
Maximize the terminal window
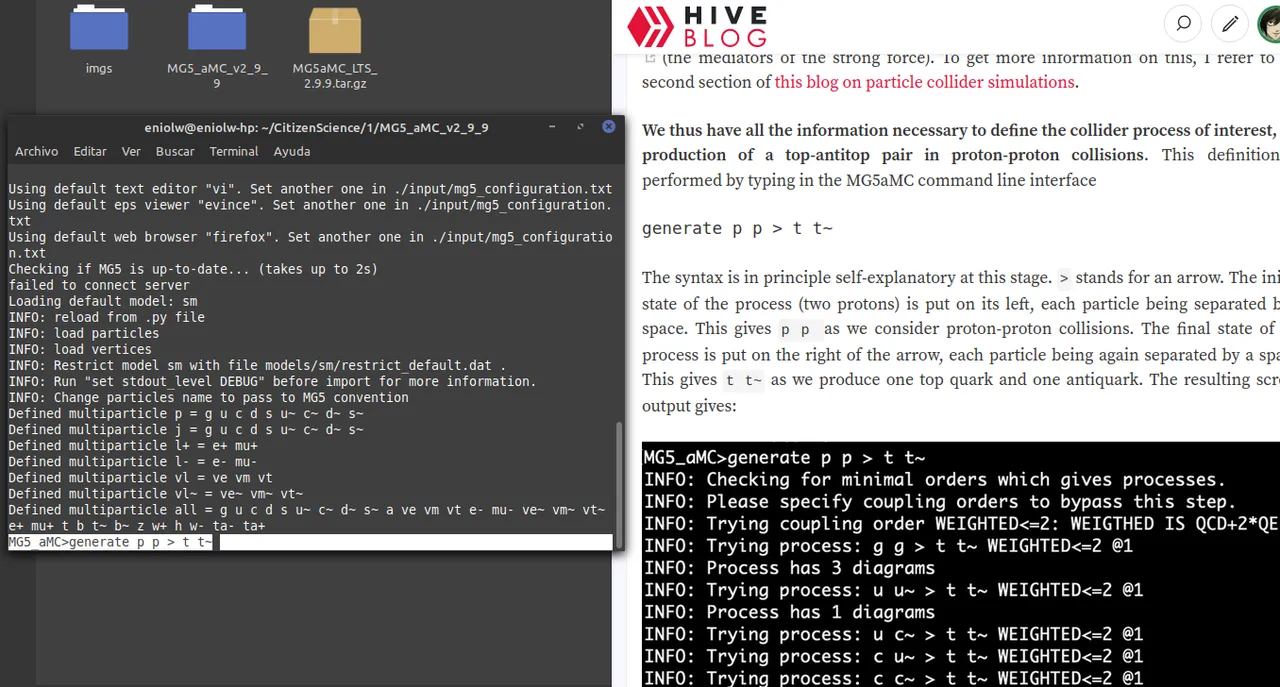click(580, 127)
